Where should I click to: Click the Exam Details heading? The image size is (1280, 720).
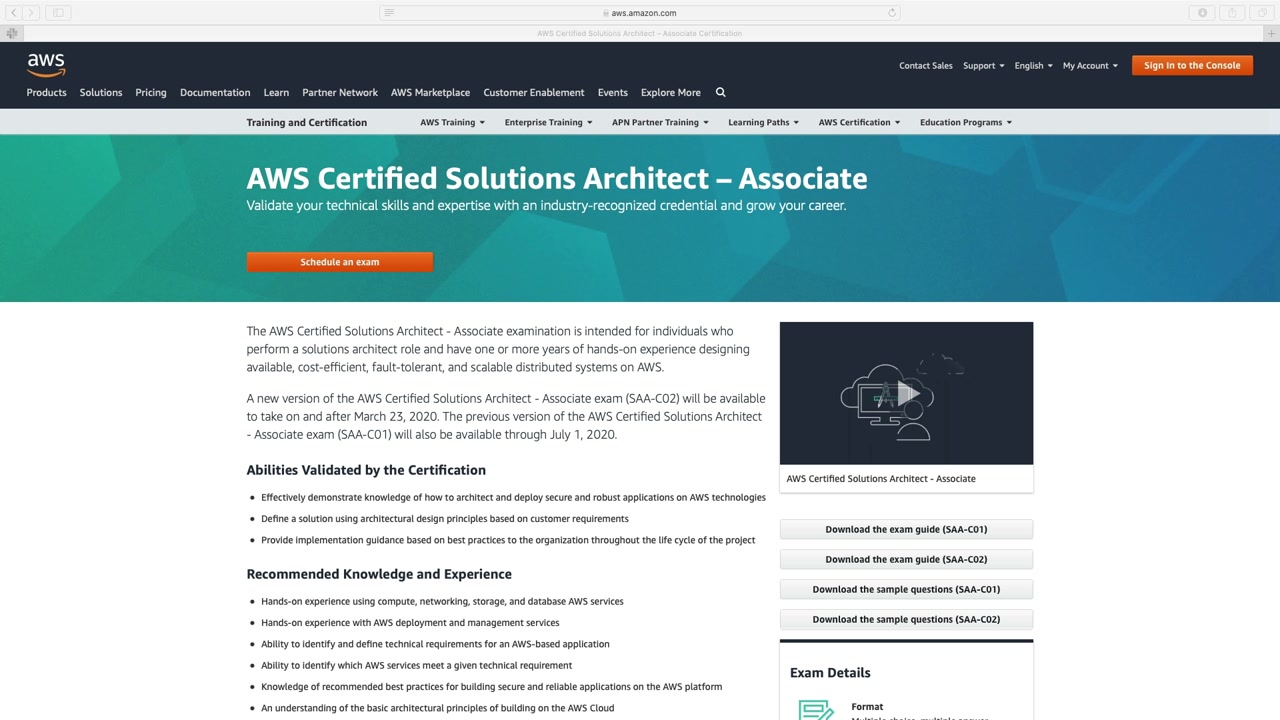click(x=830, y=673)
